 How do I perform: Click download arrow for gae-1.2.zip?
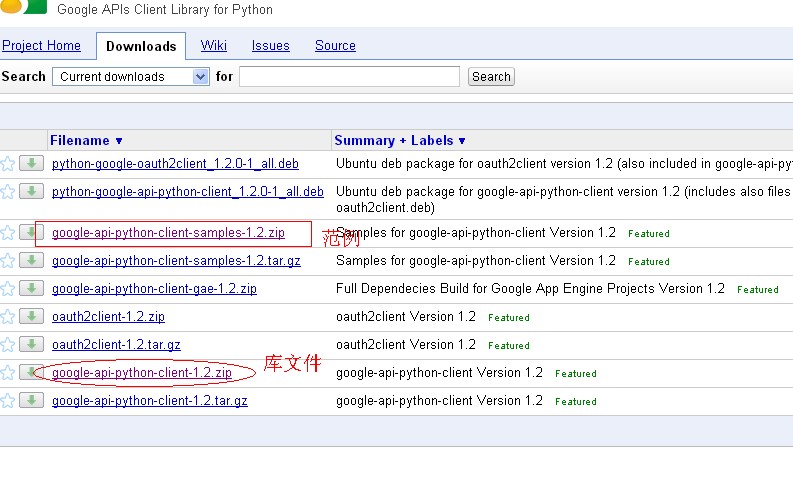click(31, 288)
